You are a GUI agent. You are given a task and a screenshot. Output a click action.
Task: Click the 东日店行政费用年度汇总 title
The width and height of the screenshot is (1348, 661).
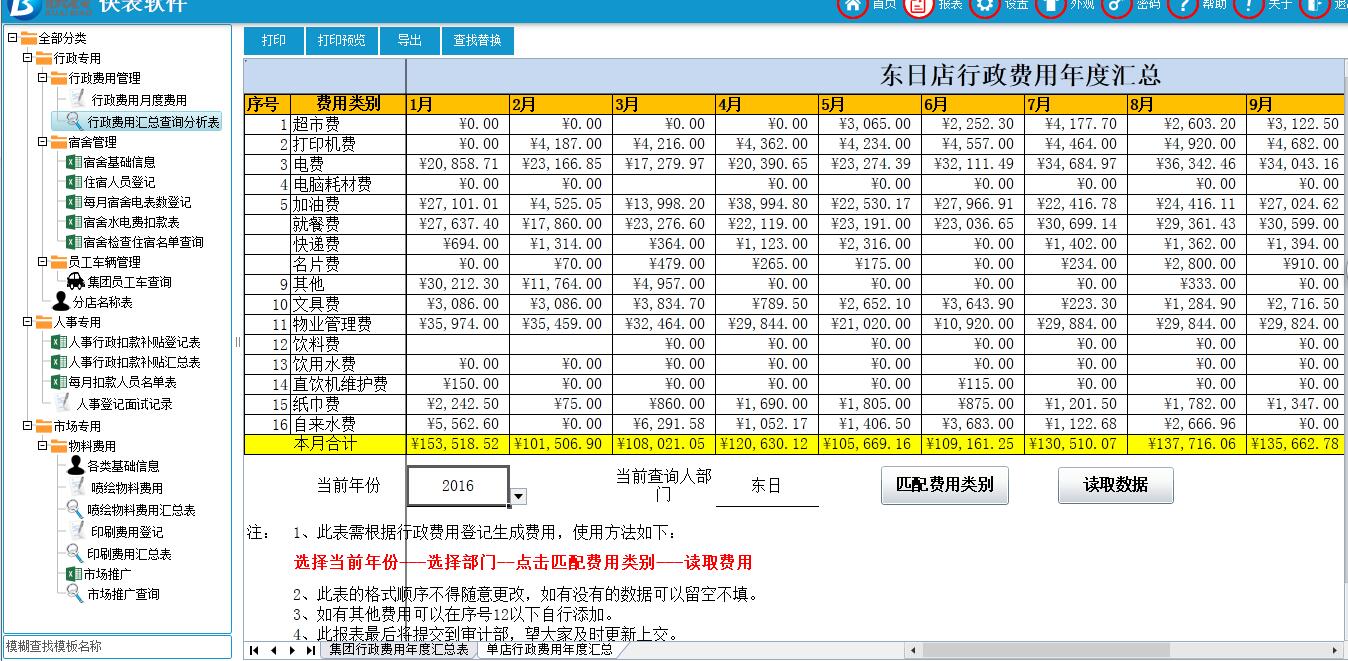pyautogui.click(x=1019, y=75)
